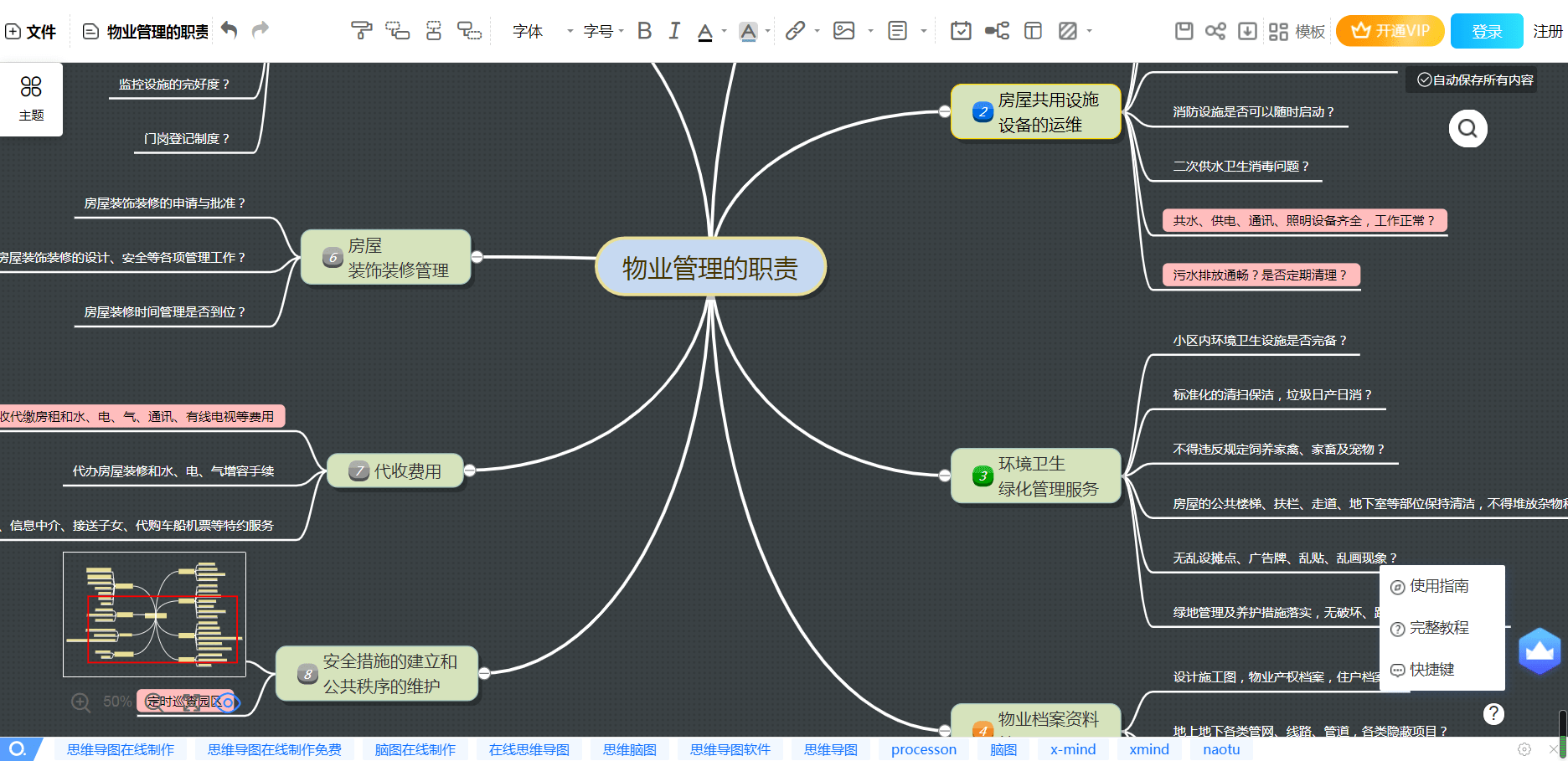Open the image dropdown arrow
This screenshot has height=761, width=1568.
click(x=870, y=31)
